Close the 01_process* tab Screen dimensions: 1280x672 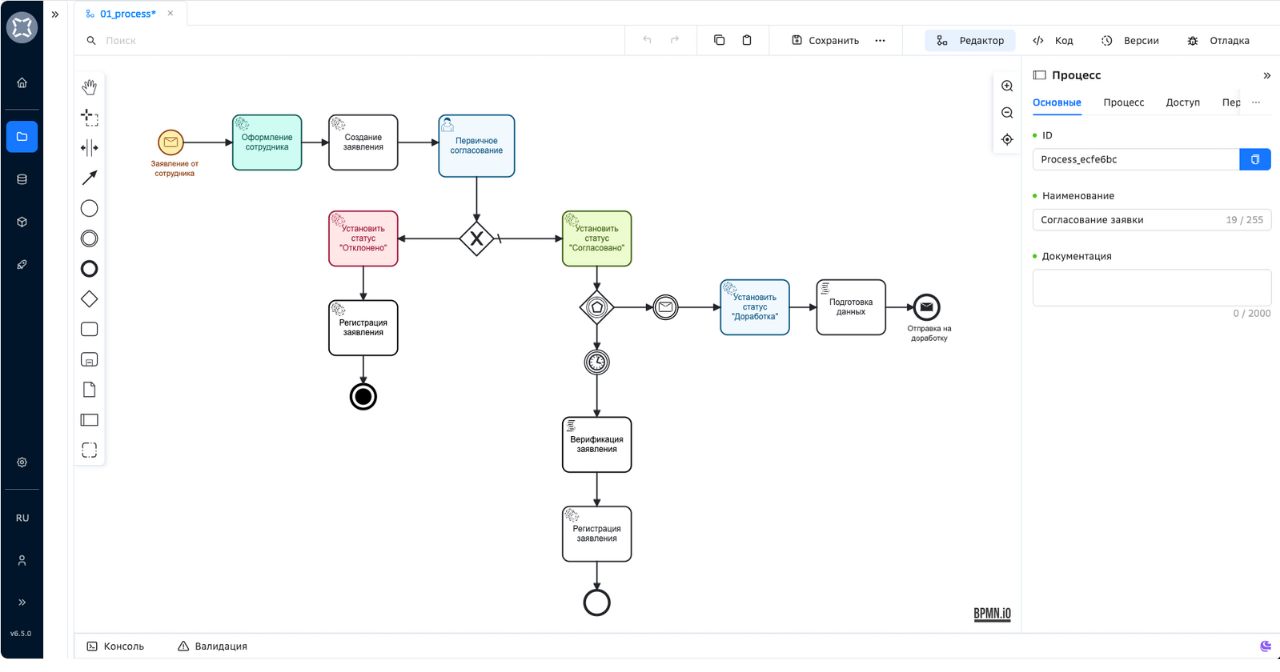pos(170,14)
